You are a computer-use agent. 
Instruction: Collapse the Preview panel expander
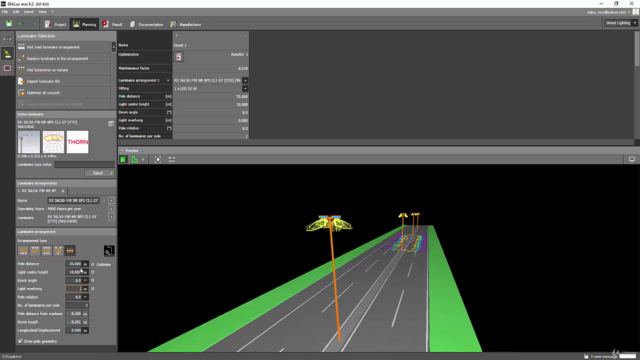click(x=122, y=151)
